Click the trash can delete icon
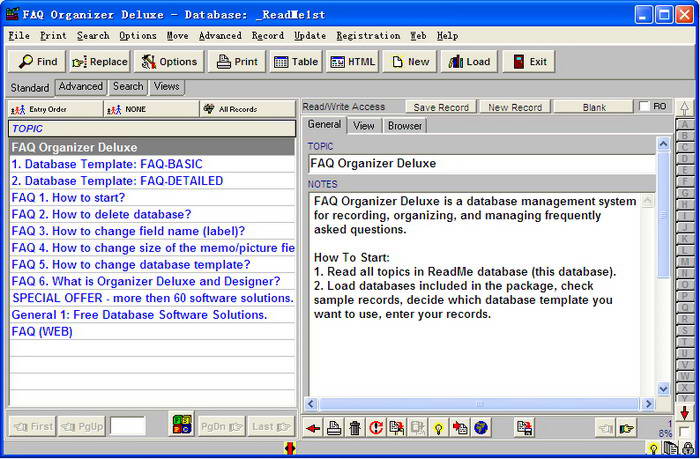 [x=355, y=429]
